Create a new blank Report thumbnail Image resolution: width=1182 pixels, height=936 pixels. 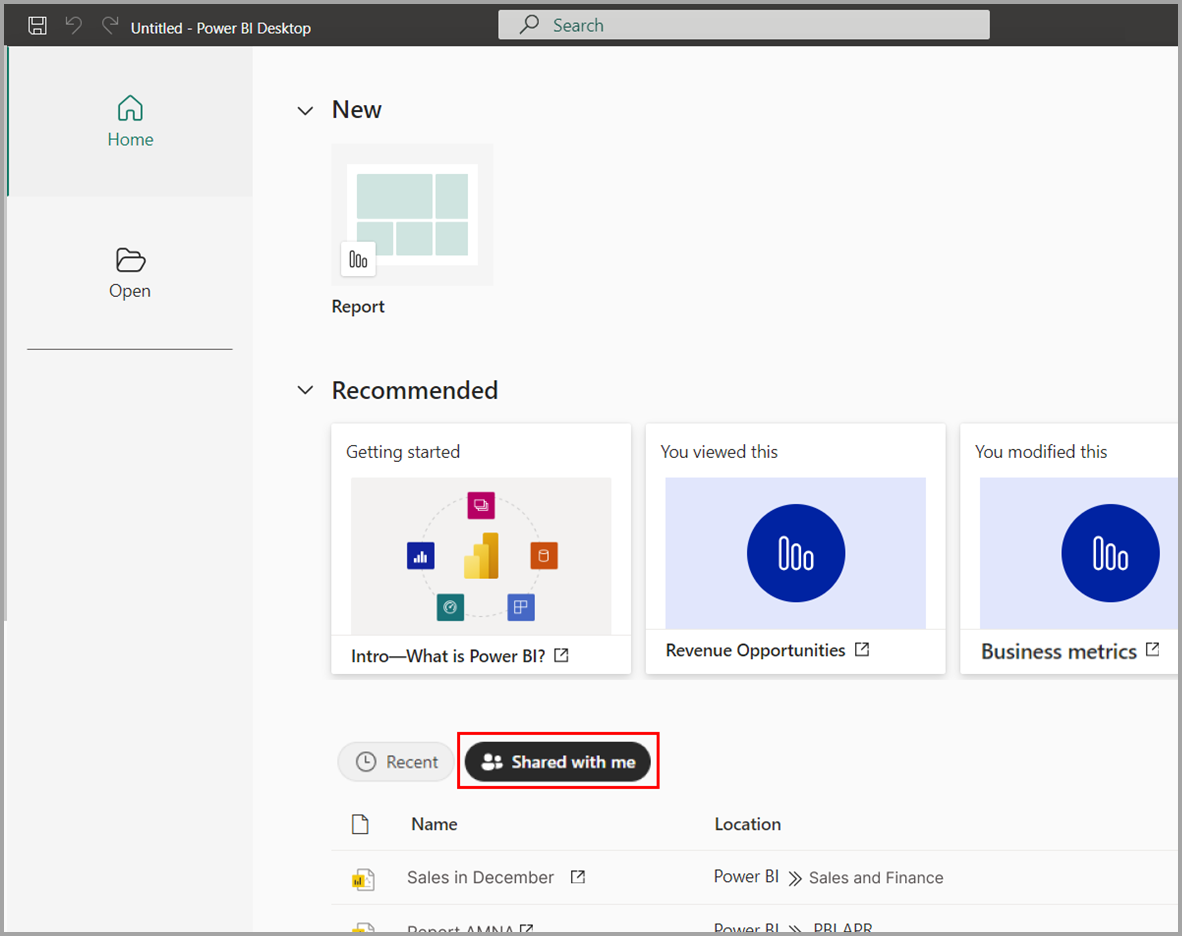click(412, 215)
